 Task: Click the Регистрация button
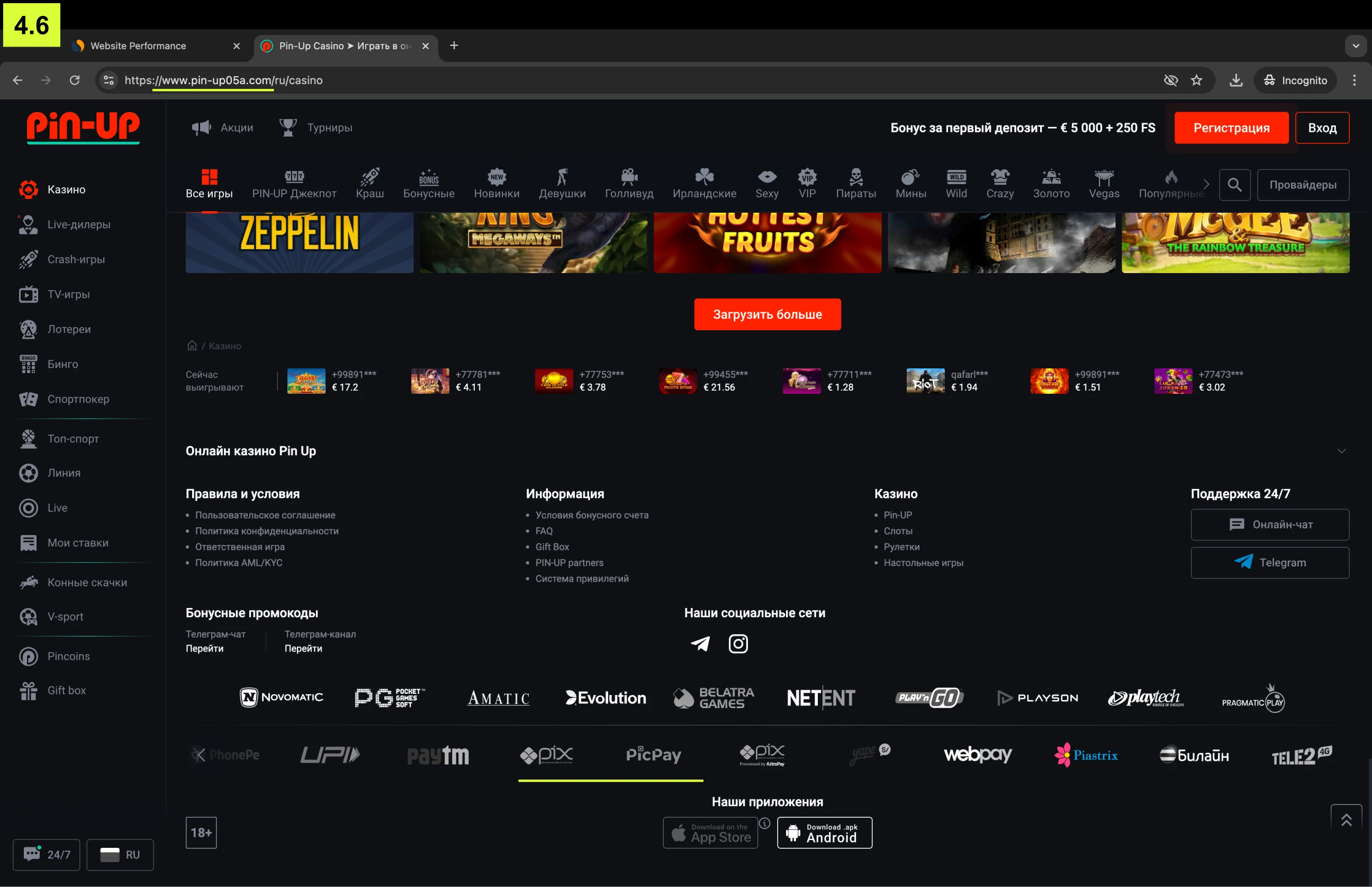coord(1231,128)
